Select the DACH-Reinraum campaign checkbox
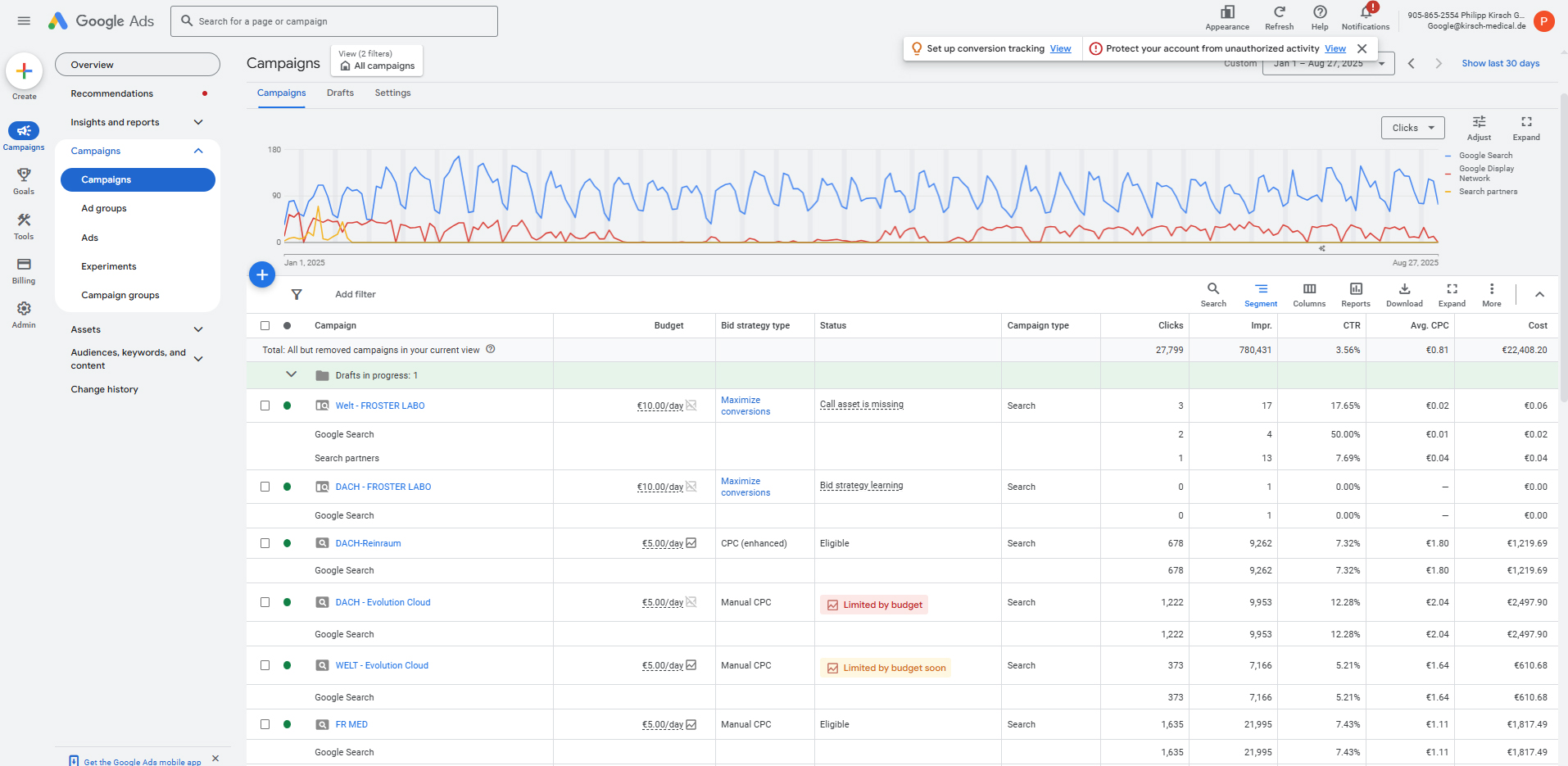 pos(265,543)
